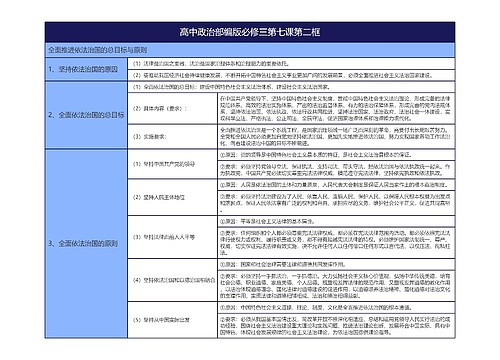Select the cell (2) 具体内容(要求):
Screen dimensions: 500x360
(x=172, y=109)
